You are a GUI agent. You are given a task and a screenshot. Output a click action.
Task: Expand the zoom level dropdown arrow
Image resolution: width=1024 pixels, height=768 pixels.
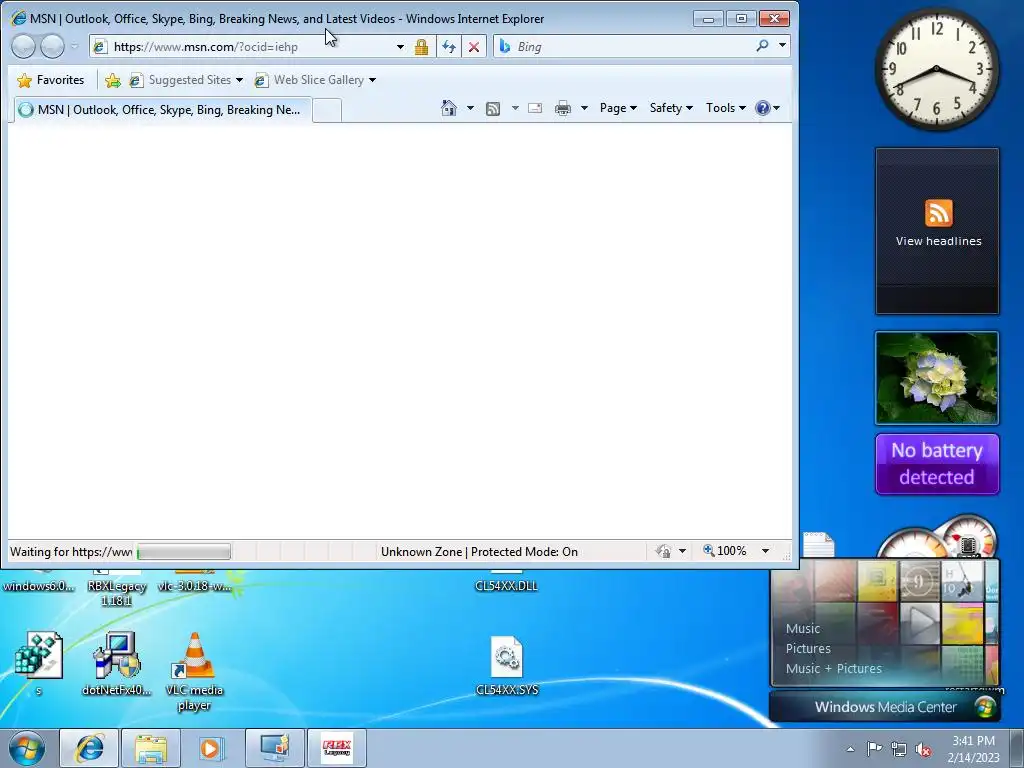point(765,551)
